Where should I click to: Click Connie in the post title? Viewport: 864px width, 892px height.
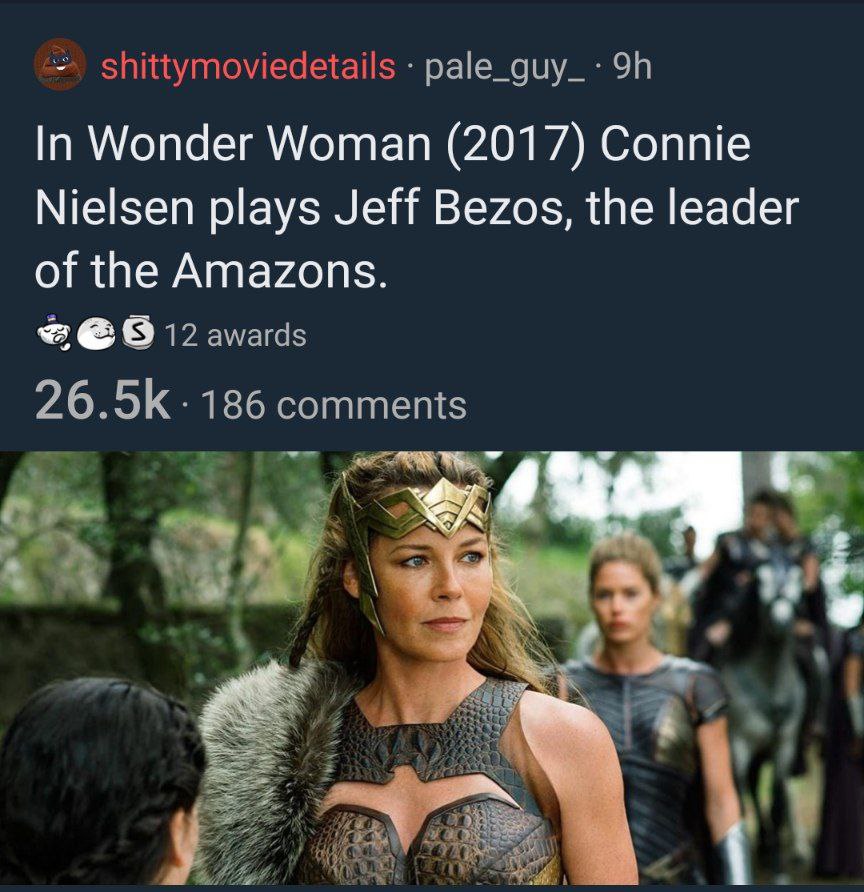point(675,143)
